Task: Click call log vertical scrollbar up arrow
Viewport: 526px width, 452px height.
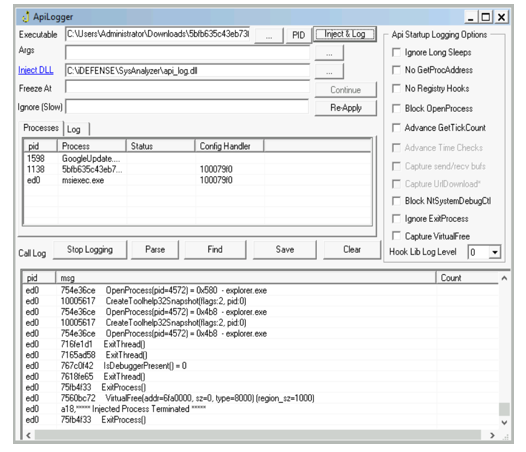Action: coord(504,278)
